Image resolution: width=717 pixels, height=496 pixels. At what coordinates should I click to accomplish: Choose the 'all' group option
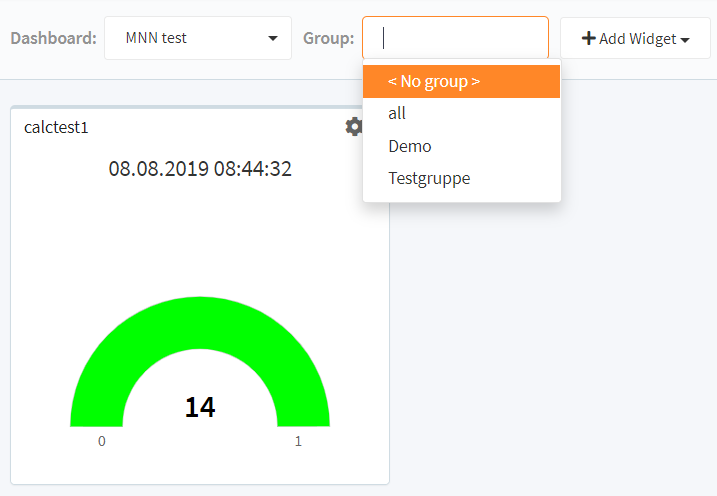[461, 113]
